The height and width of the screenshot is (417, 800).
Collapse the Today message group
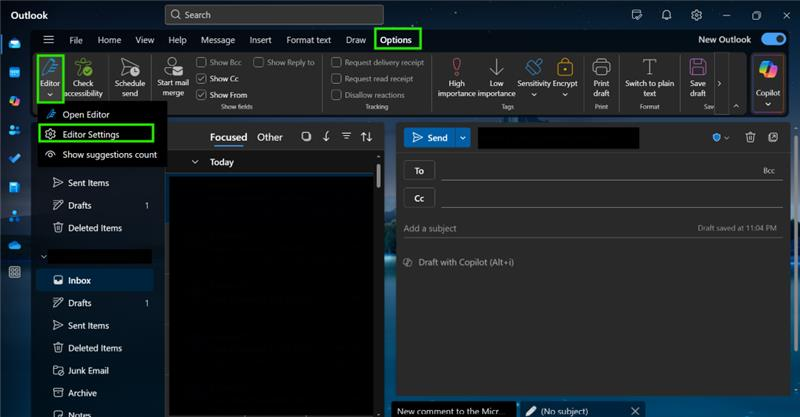[x=195, y=162]
